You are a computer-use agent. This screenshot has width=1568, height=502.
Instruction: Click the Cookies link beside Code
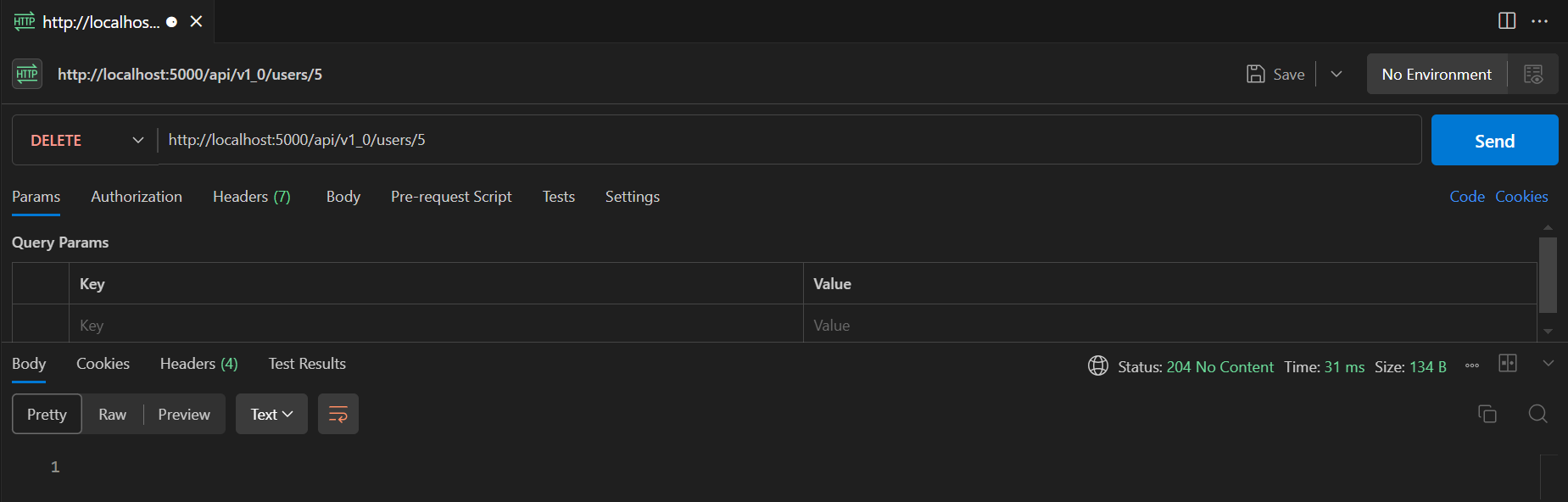point(1521,197)
